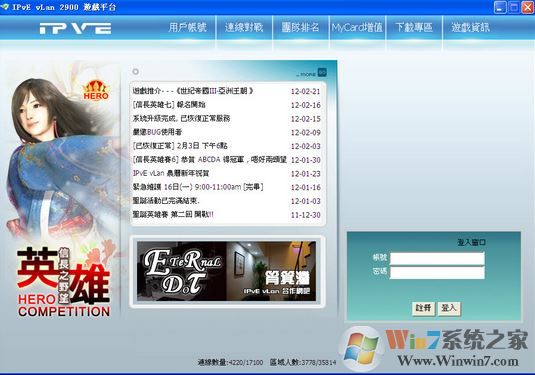Switch to the 連線對戰 tab
535x375 pixels.
[244, 27]
